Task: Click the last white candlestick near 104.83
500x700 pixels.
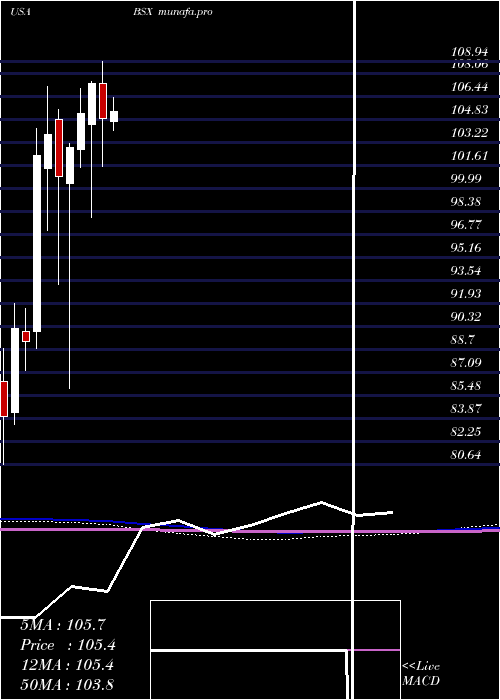Action: [114, 116]
